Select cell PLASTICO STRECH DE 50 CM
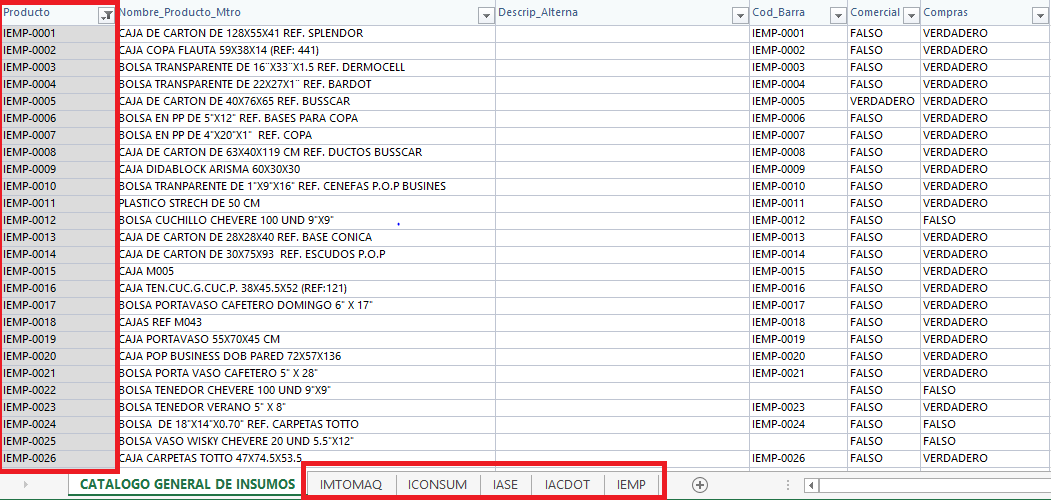1051x500 pixels. (x=306, y=203)
